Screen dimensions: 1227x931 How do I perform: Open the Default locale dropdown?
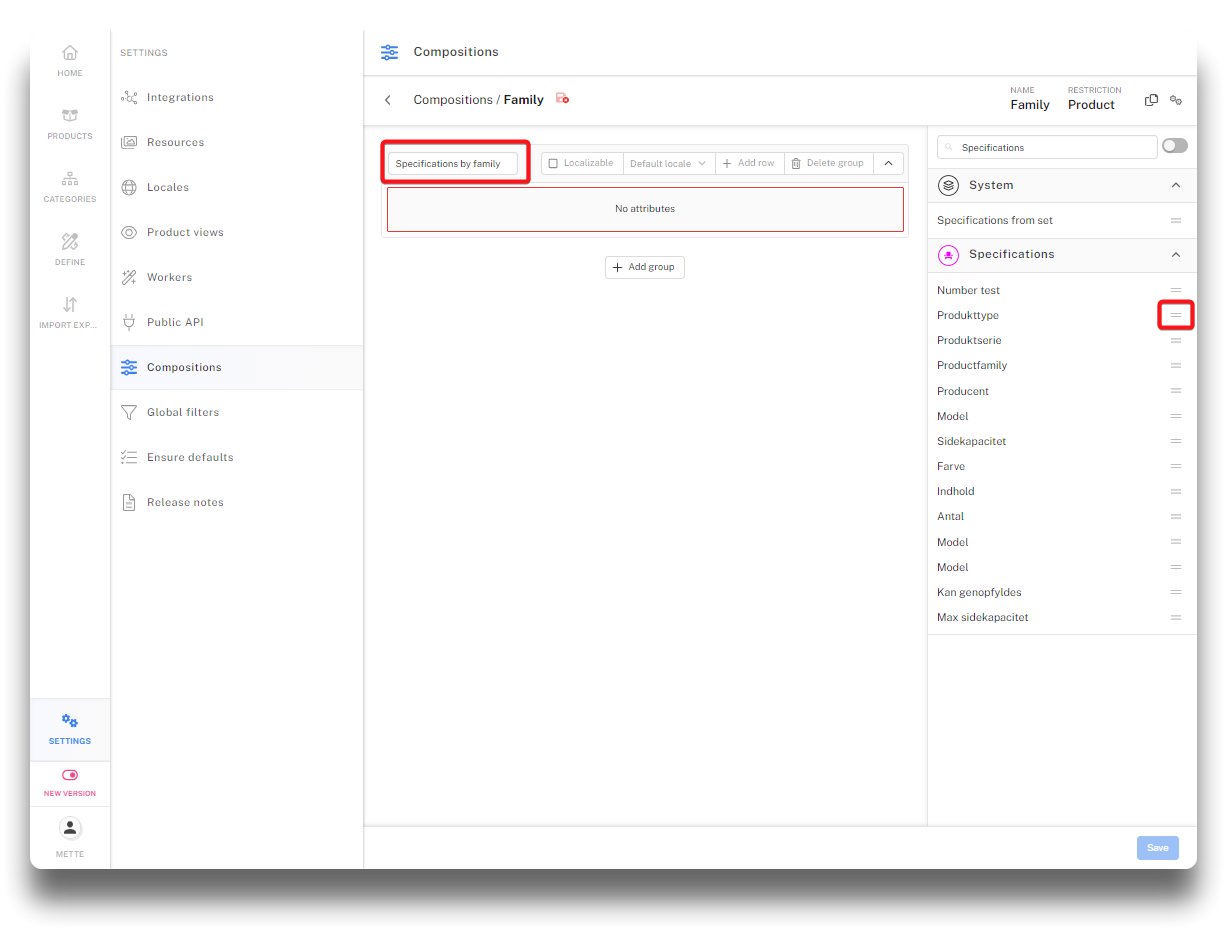[x=668, y=164]
